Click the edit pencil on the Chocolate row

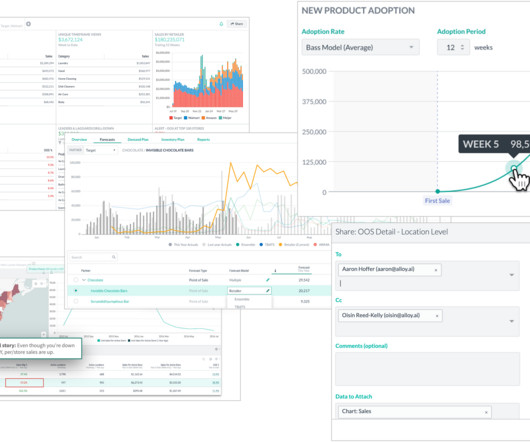pos(268,280)
